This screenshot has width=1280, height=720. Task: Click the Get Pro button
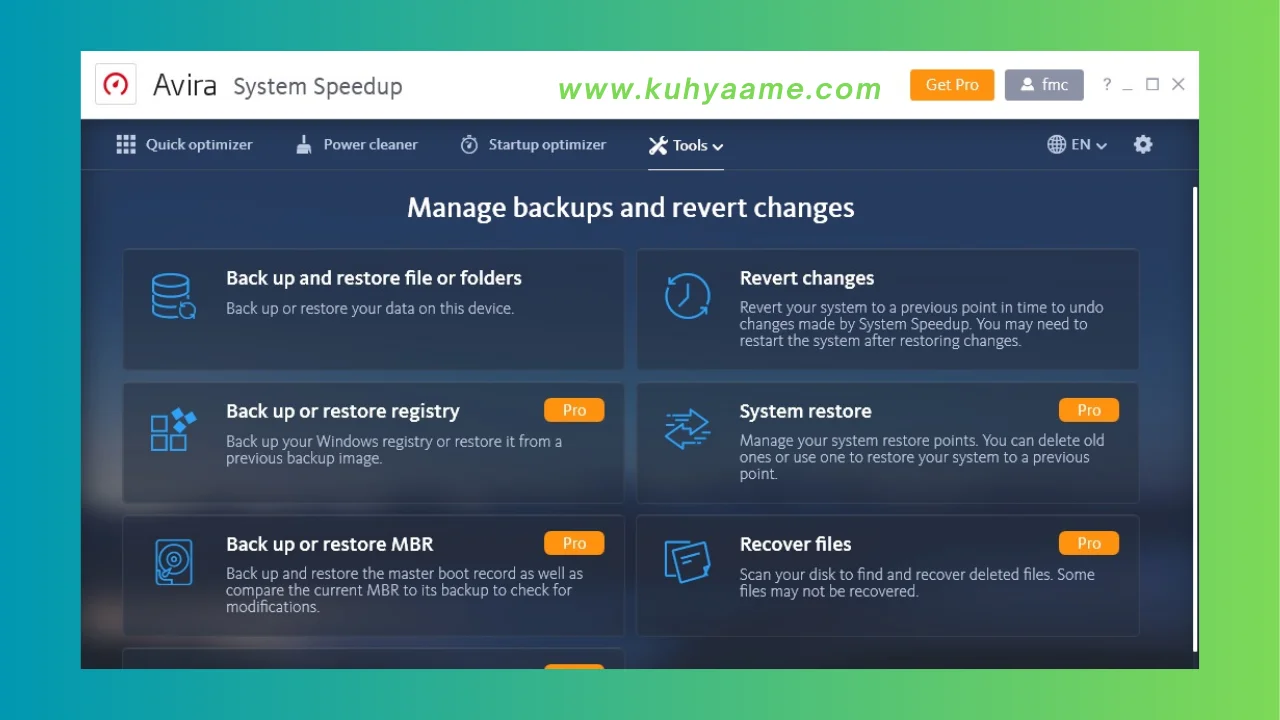[952, 85]
